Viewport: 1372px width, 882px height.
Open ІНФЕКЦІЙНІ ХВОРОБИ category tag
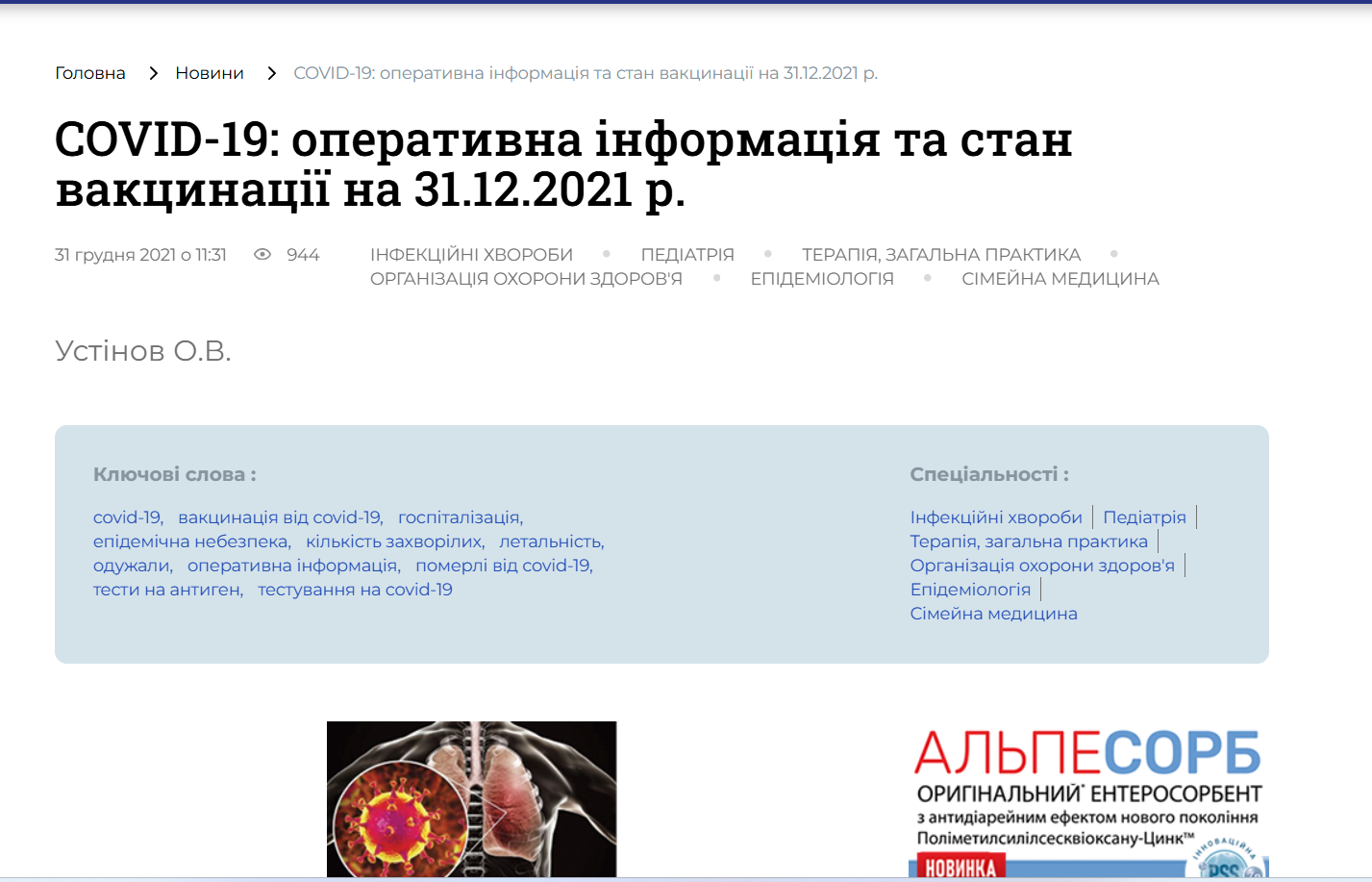click(x=471, y=255)
